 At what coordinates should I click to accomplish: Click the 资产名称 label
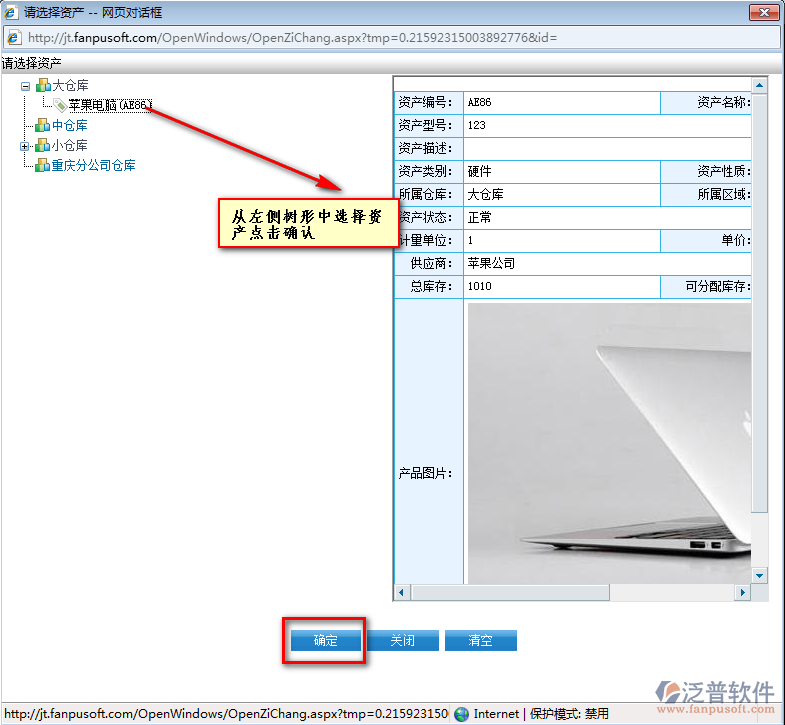724,103
